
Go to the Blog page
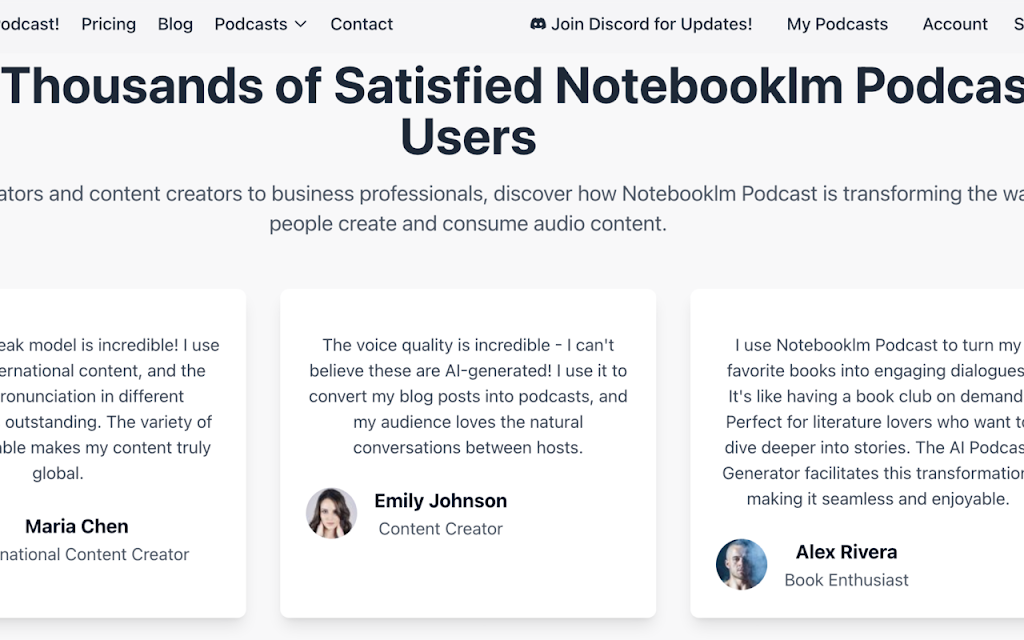pos(175,24)
